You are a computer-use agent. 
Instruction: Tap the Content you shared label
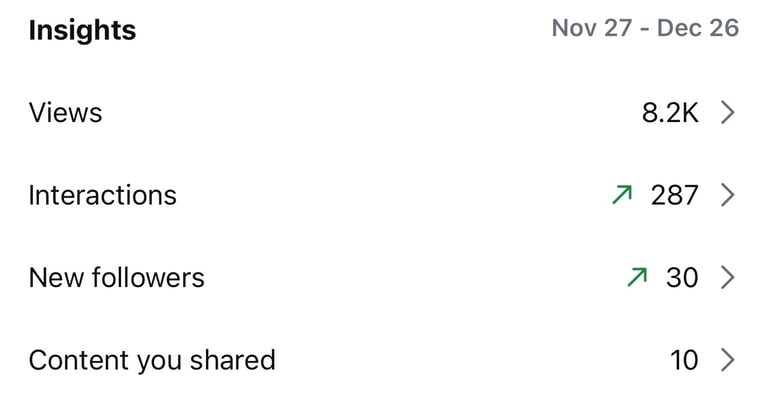151,359
